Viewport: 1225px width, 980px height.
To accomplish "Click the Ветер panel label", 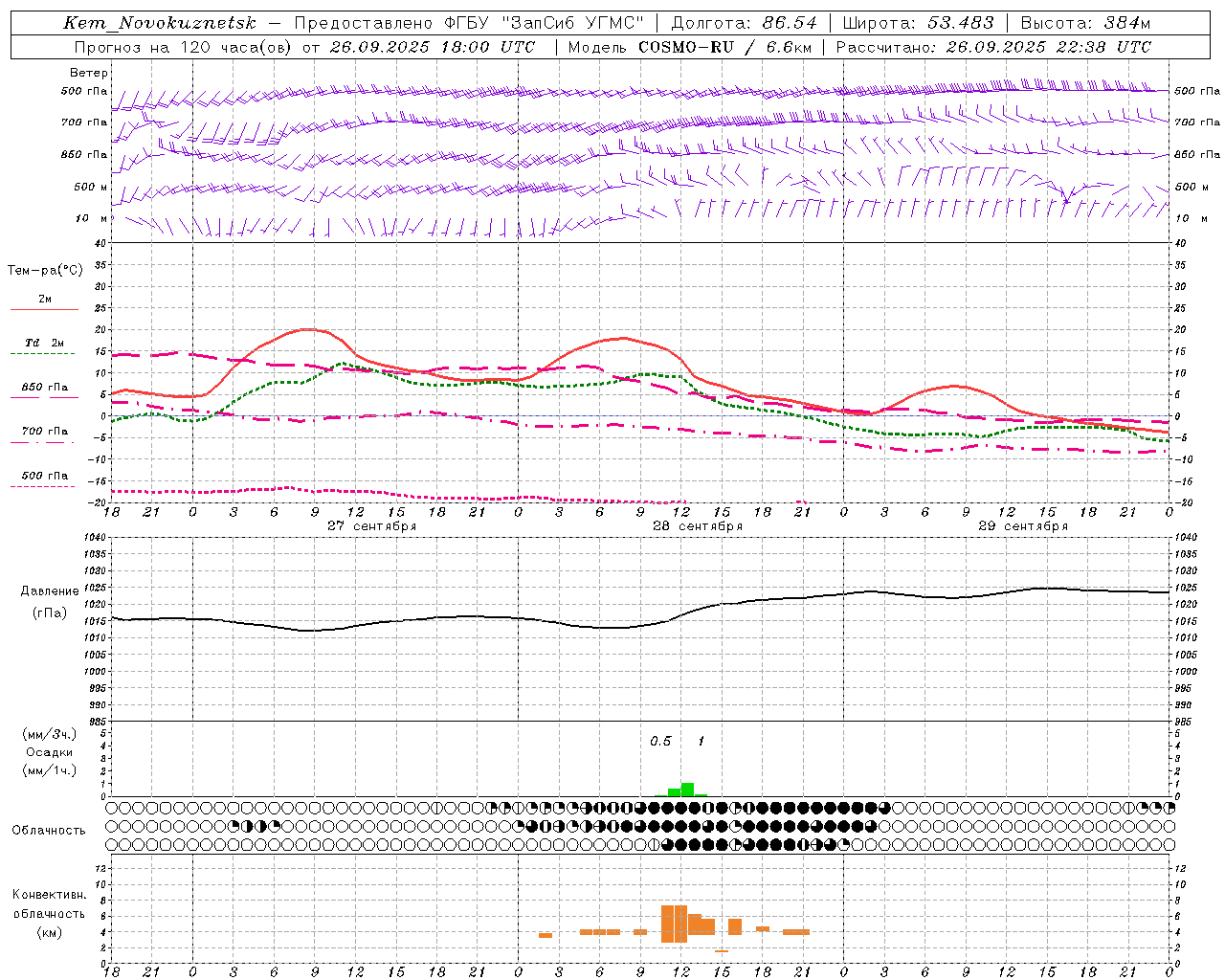I will (89, 73).
